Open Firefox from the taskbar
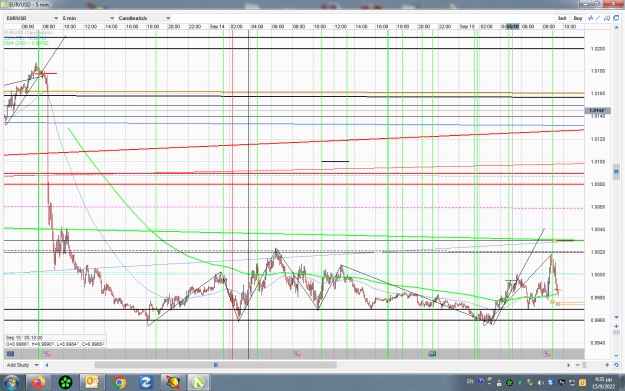Image resolution: width=625 pixels, height=391 pixels. pyautogui.click(x=39, y=383)
